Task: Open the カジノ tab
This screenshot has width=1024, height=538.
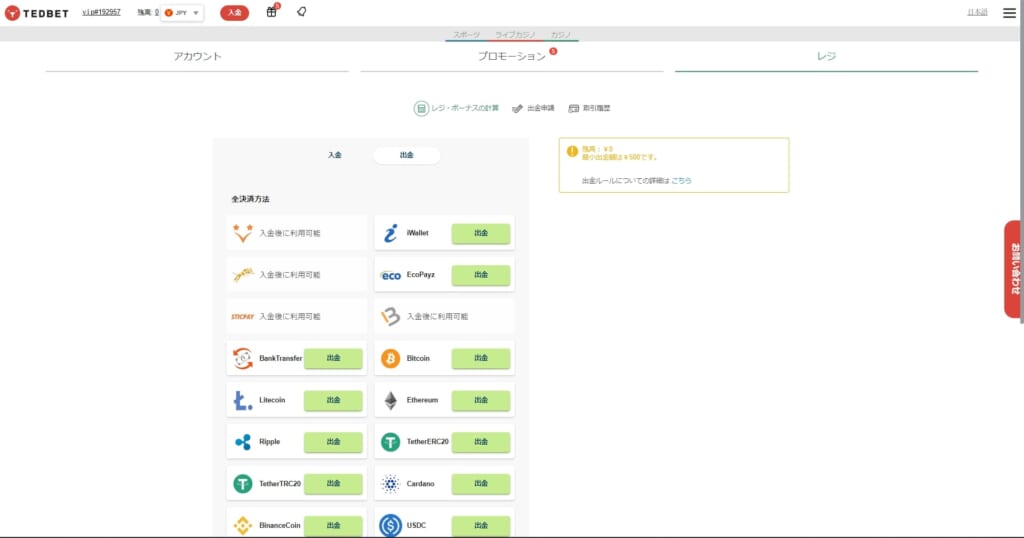Action: [x=560, y=35]
